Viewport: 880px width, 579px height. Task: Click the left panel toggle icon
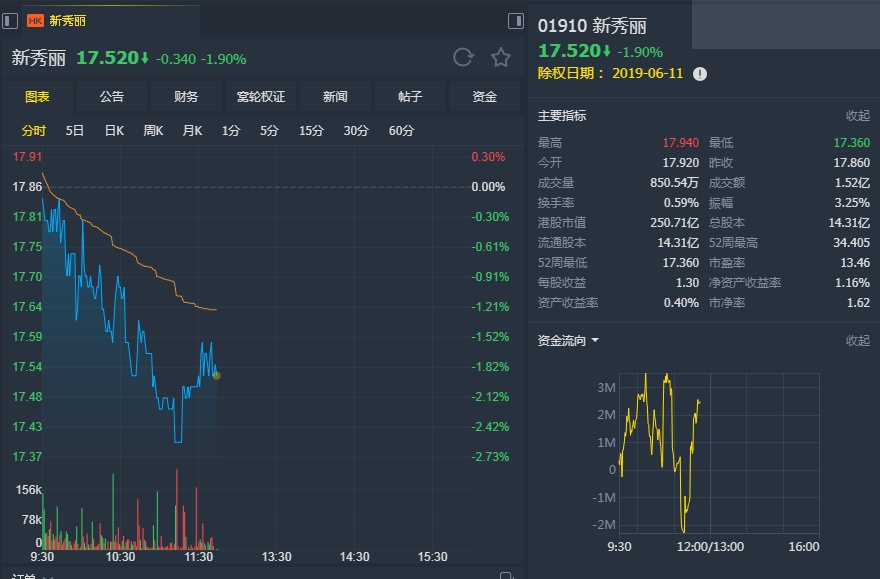point(11,20)
